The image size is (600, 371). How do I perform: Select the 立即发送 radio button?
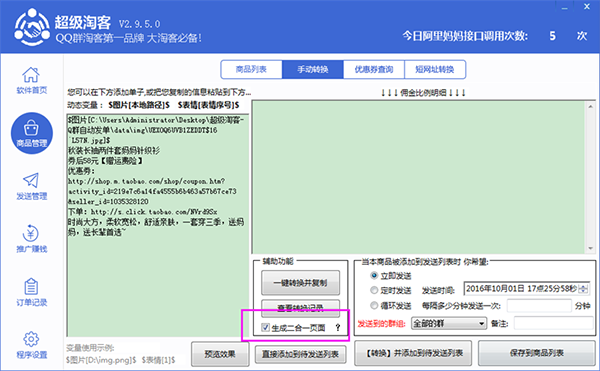coord(374,275)
